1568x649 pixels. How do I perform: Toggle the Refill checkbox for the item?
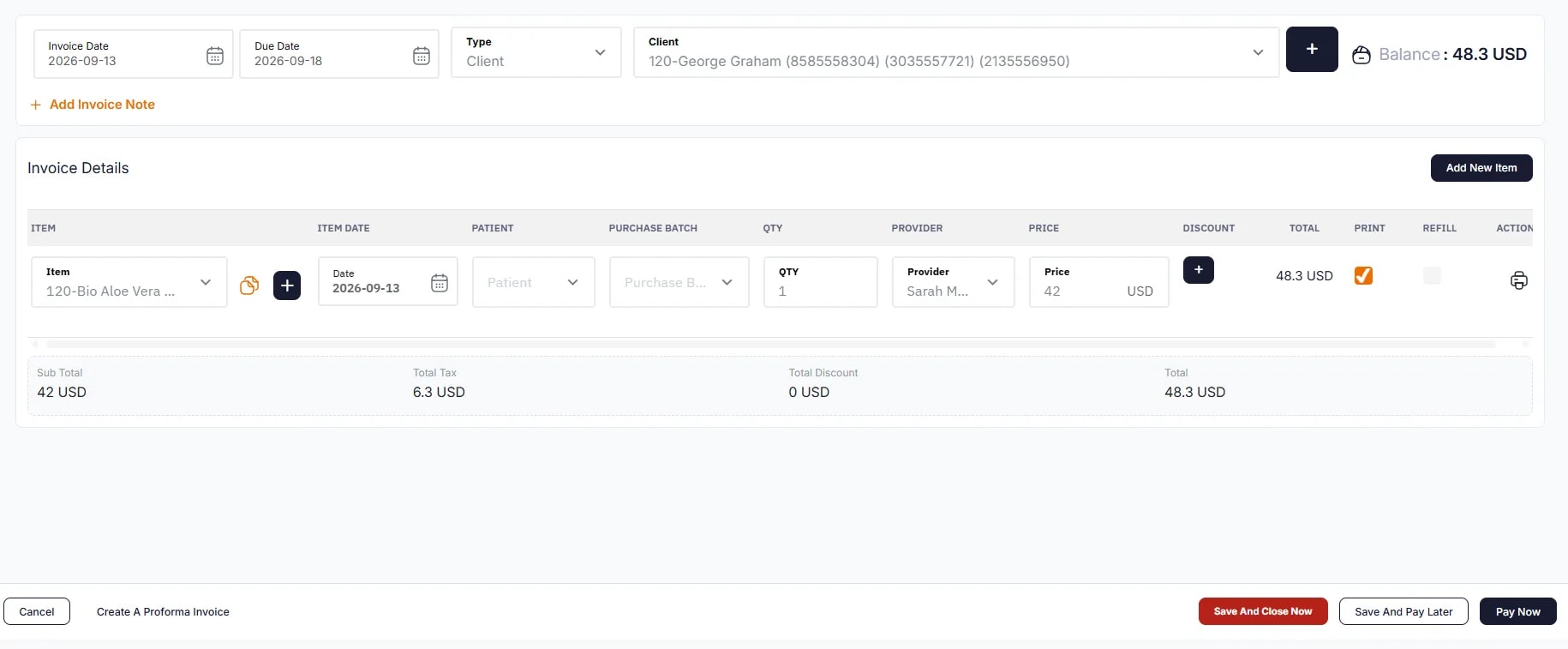1432,275
